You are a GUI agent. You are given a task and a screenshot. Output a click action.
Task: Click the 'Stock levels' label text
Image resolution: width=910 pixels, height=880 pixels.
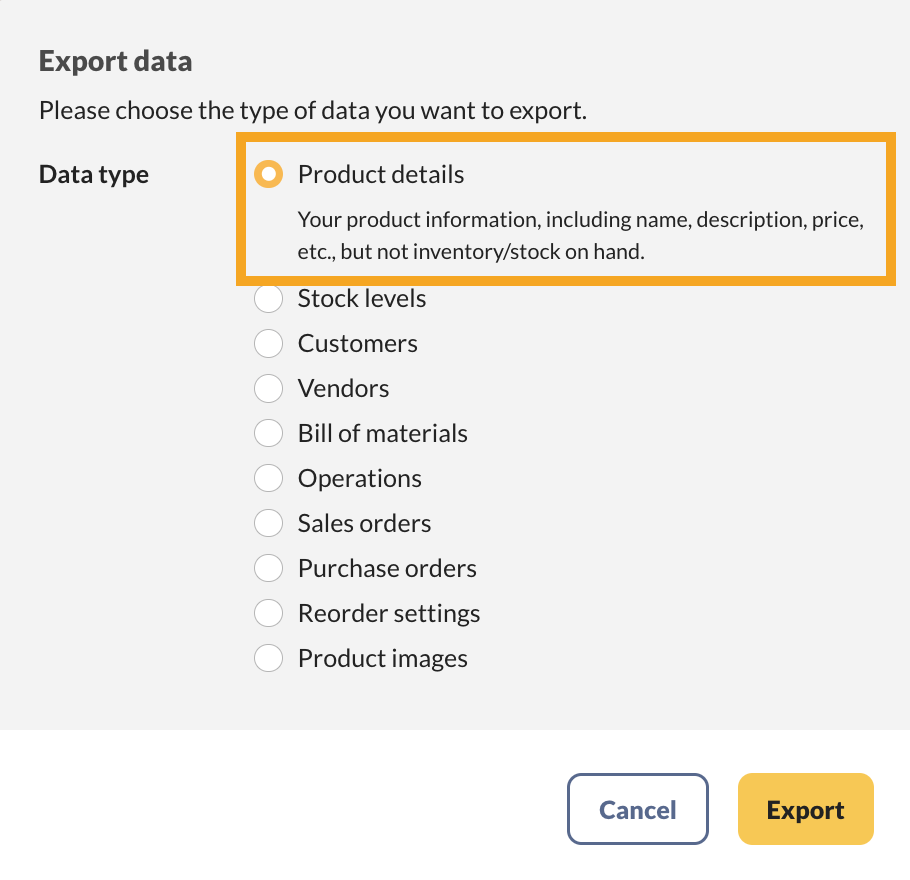(x=362, y=299)
